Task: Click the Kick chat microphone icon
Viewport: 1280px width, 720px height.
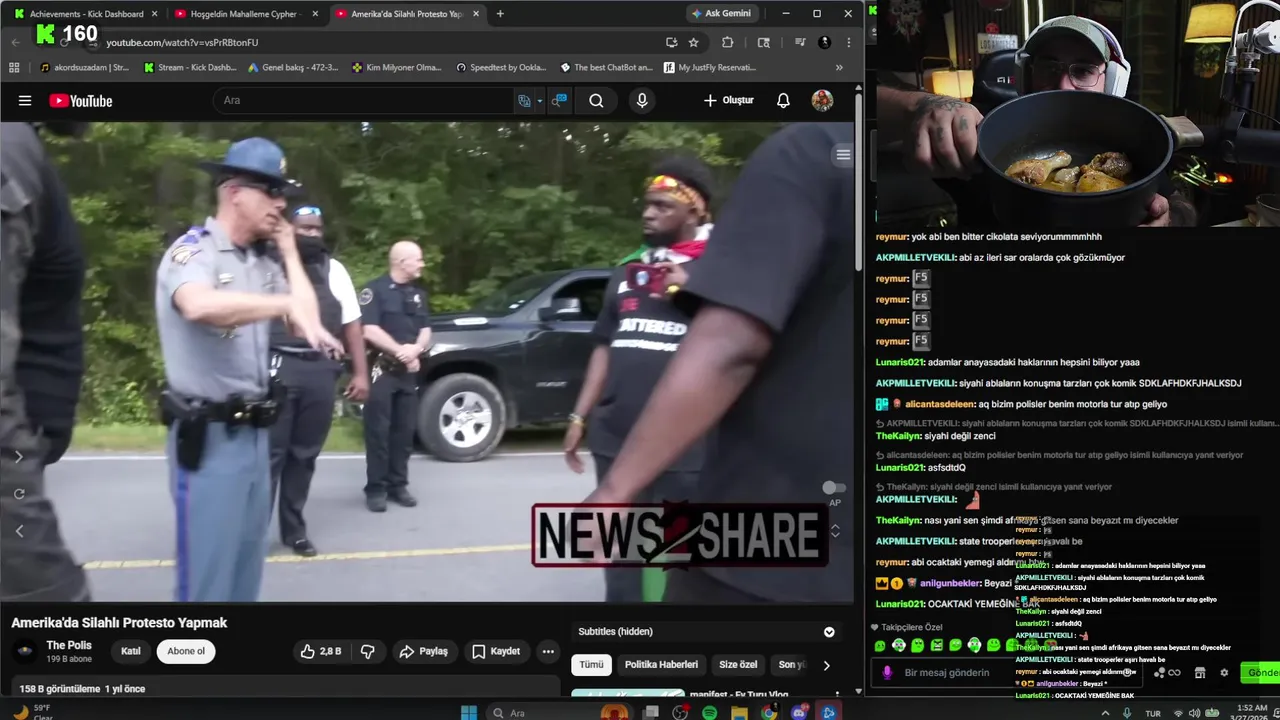Action: [886, 672]
